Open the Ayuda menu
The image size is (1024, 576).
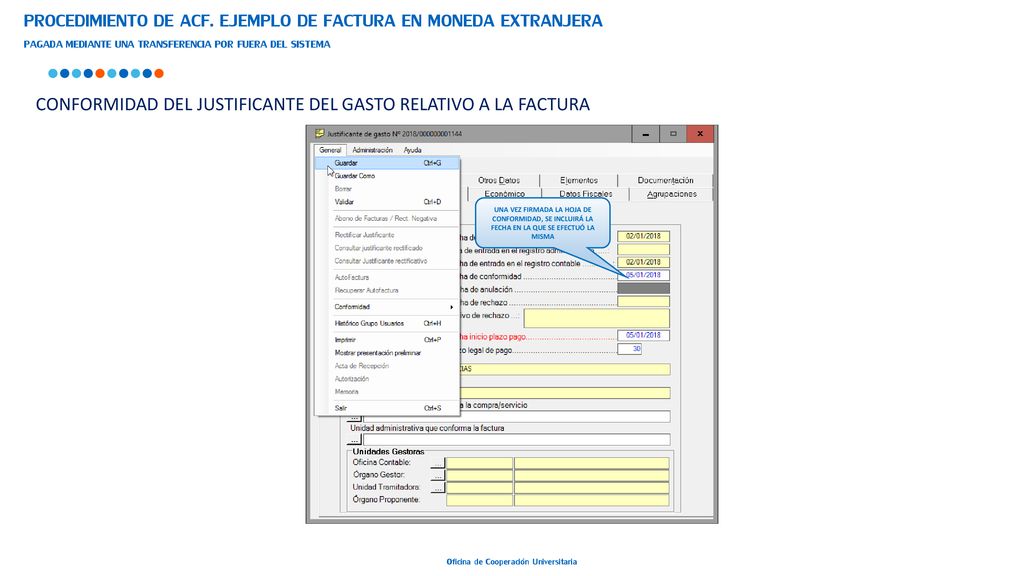coord(412,150)
